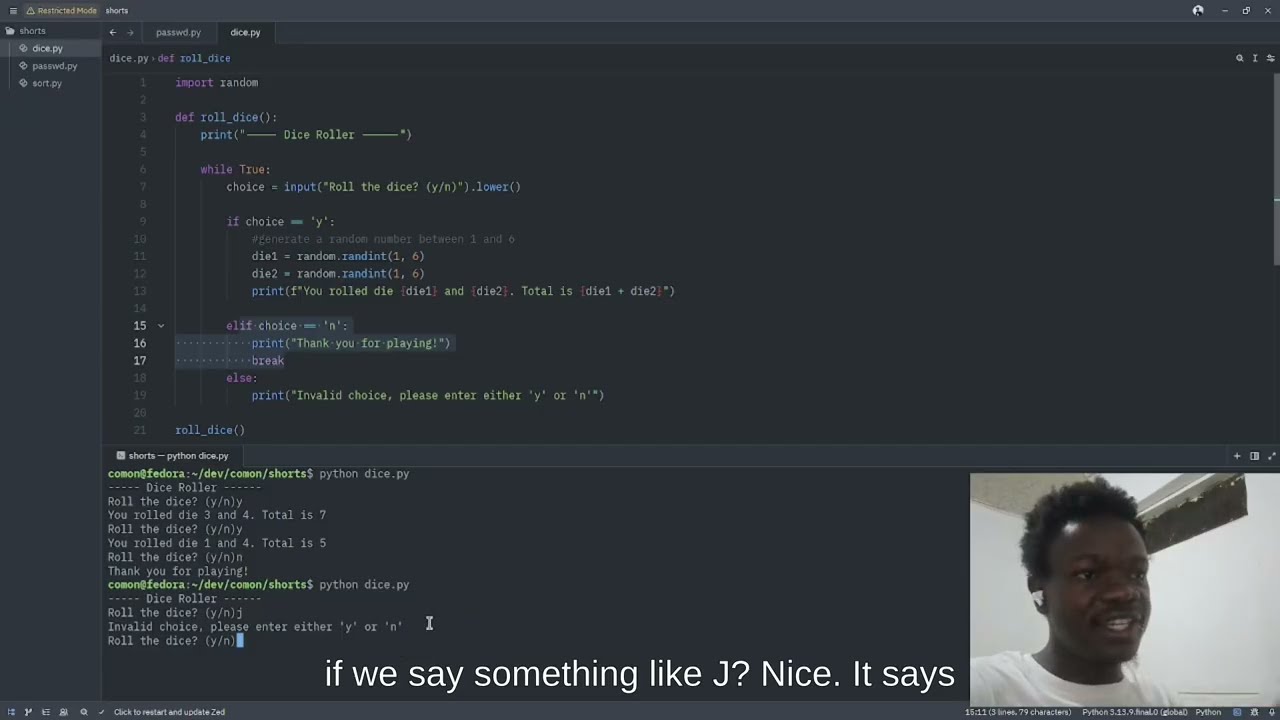The width and height of the screenshot is (1280, 720).
Task: Click terminal input after 'Roll the dice? (y/n)'
Action: [x=240, y=641]
